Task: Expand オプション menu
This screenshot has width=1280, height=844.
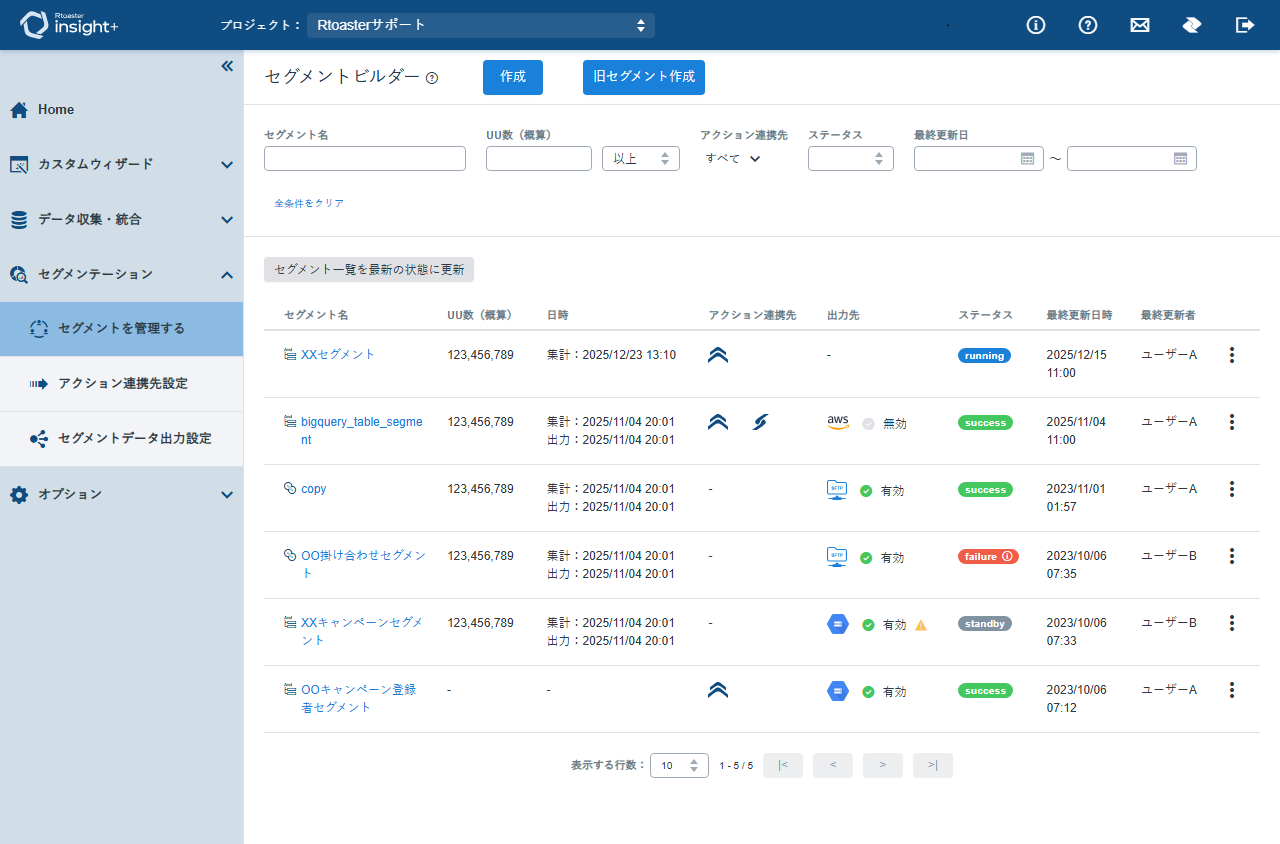Action: point(121,494)
